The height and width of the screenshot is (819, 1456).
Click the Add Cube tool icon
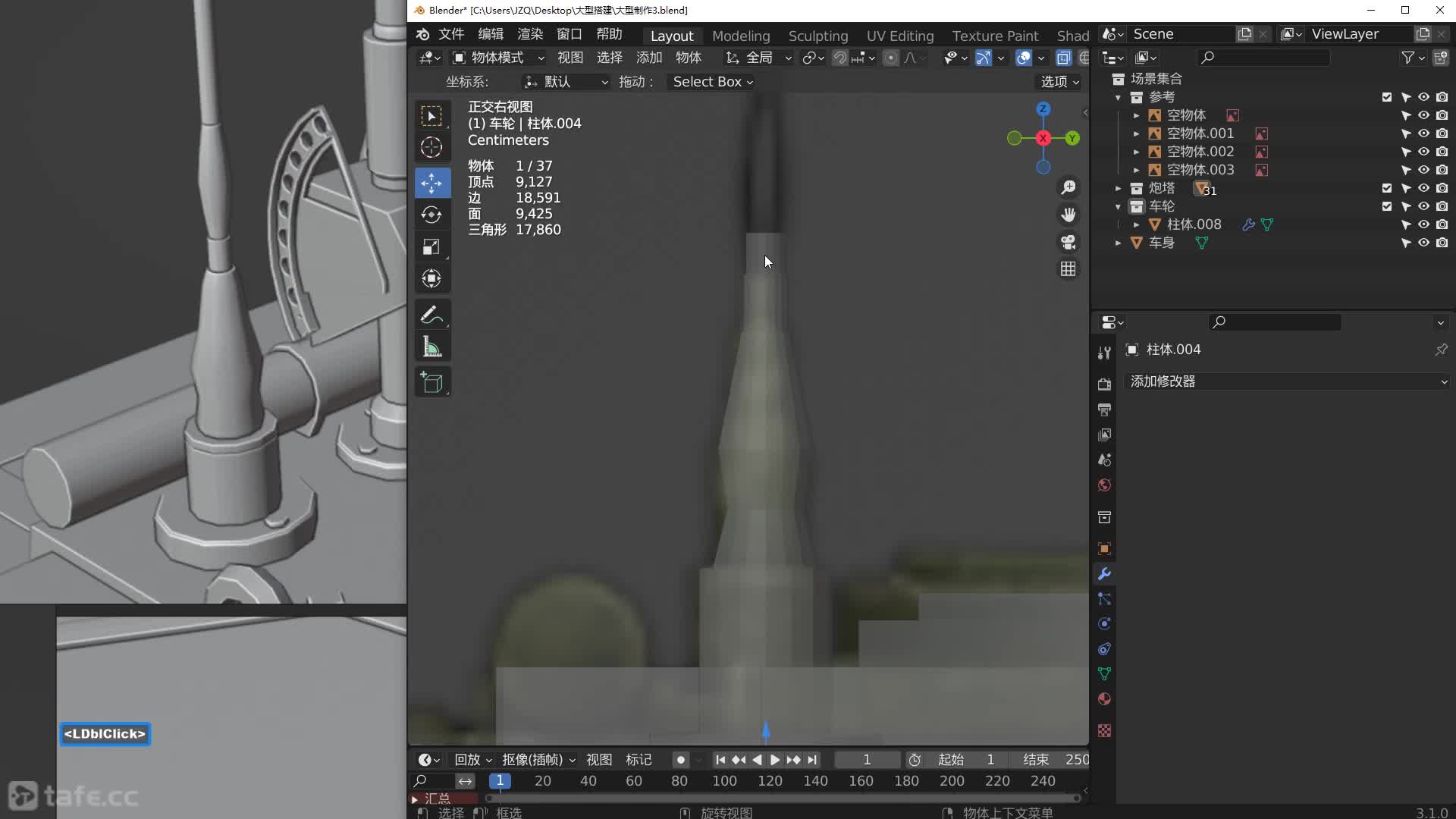[x=431, y=383]
